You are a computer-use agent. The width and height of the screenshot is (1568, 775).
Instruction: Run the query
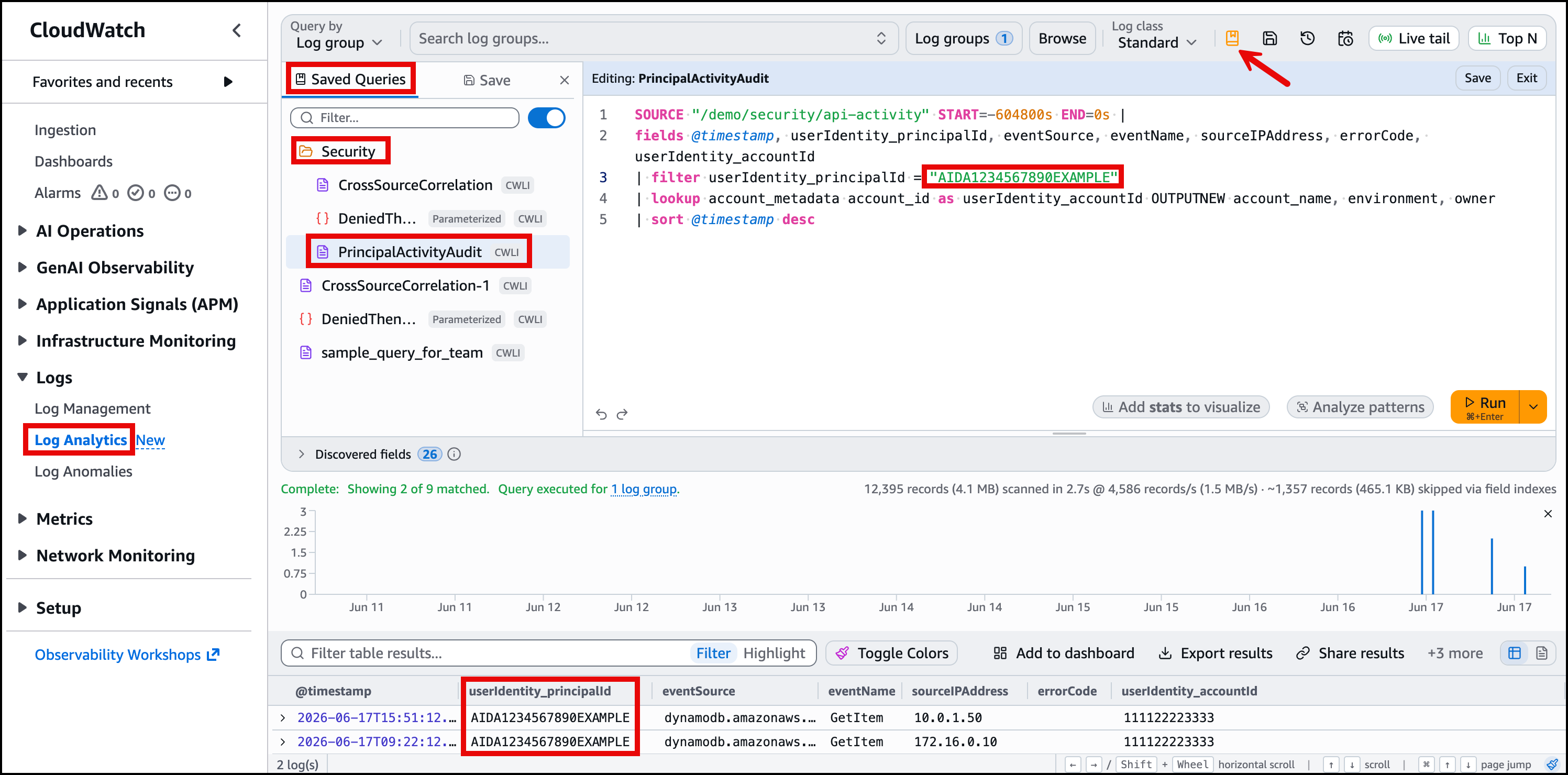1485,407
